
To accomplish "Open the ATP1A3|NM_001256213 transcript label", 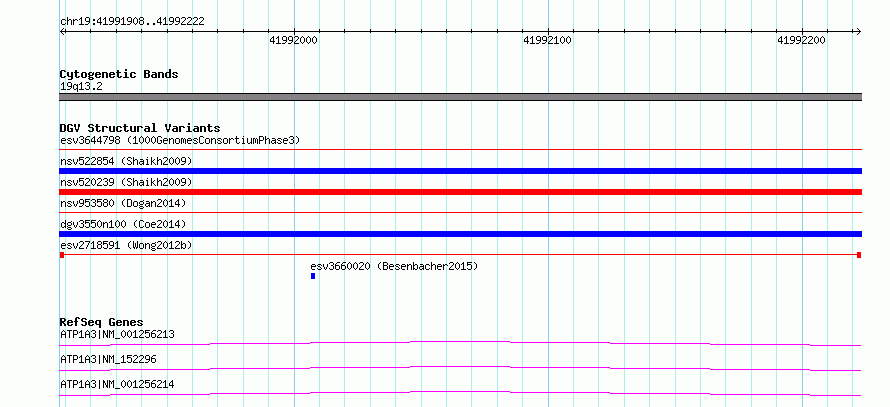I will (x=117, y=334).
